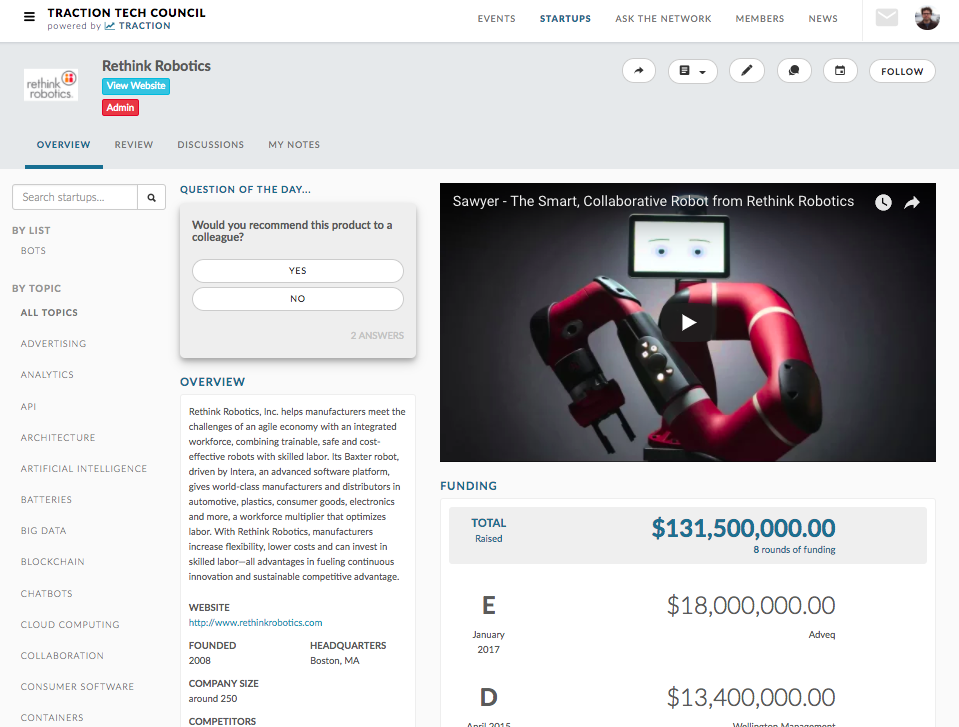Open Ask the Network page
Viewport: 959px width, 727px height.
(x=663, y=19)
